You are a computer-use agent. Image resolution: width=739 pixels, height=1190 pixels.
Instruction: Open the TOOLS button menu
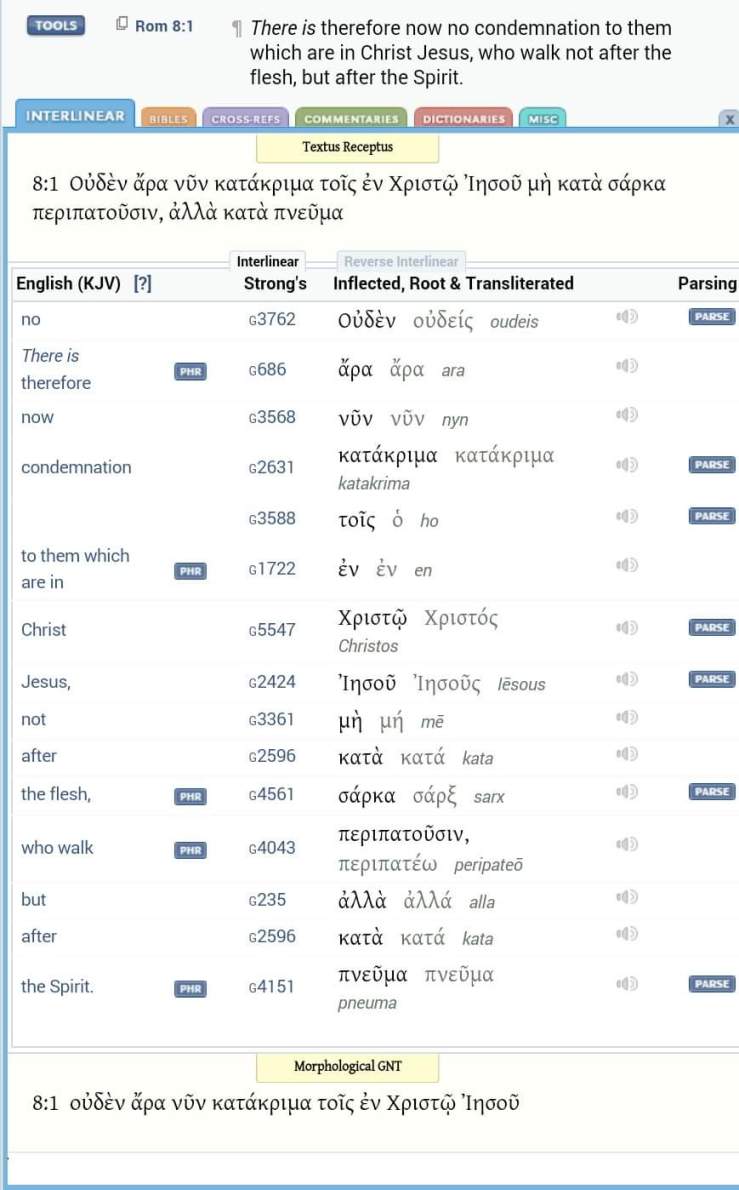56,26
